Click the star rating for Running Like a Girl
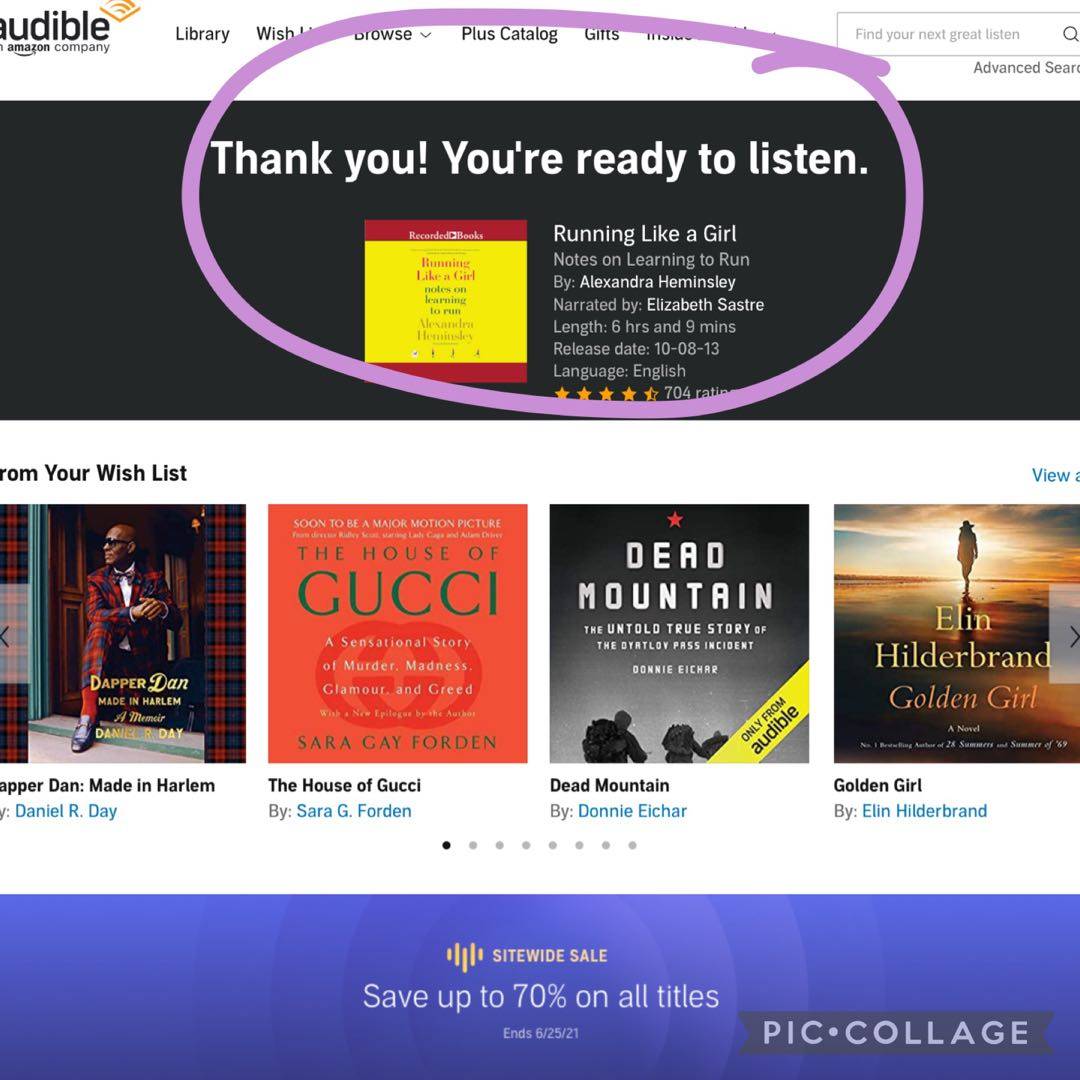 coord(606,394)
